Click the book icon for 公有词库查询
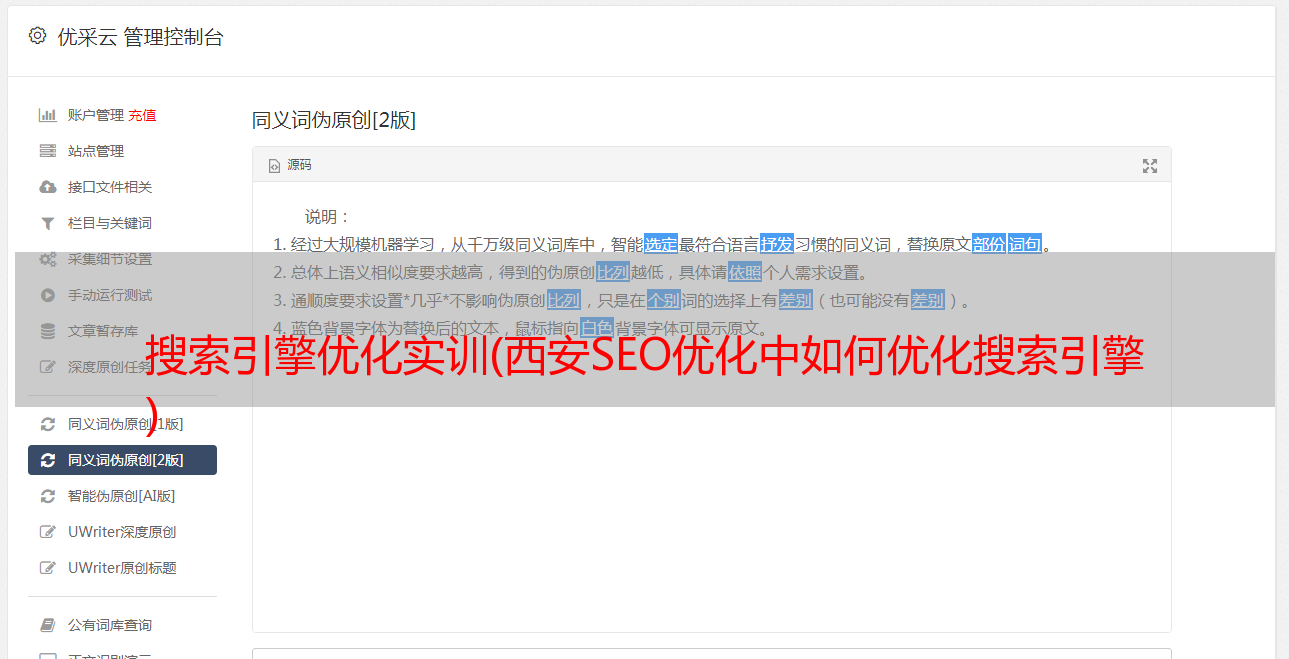The image size is (1289, 659). pos(47,625)
